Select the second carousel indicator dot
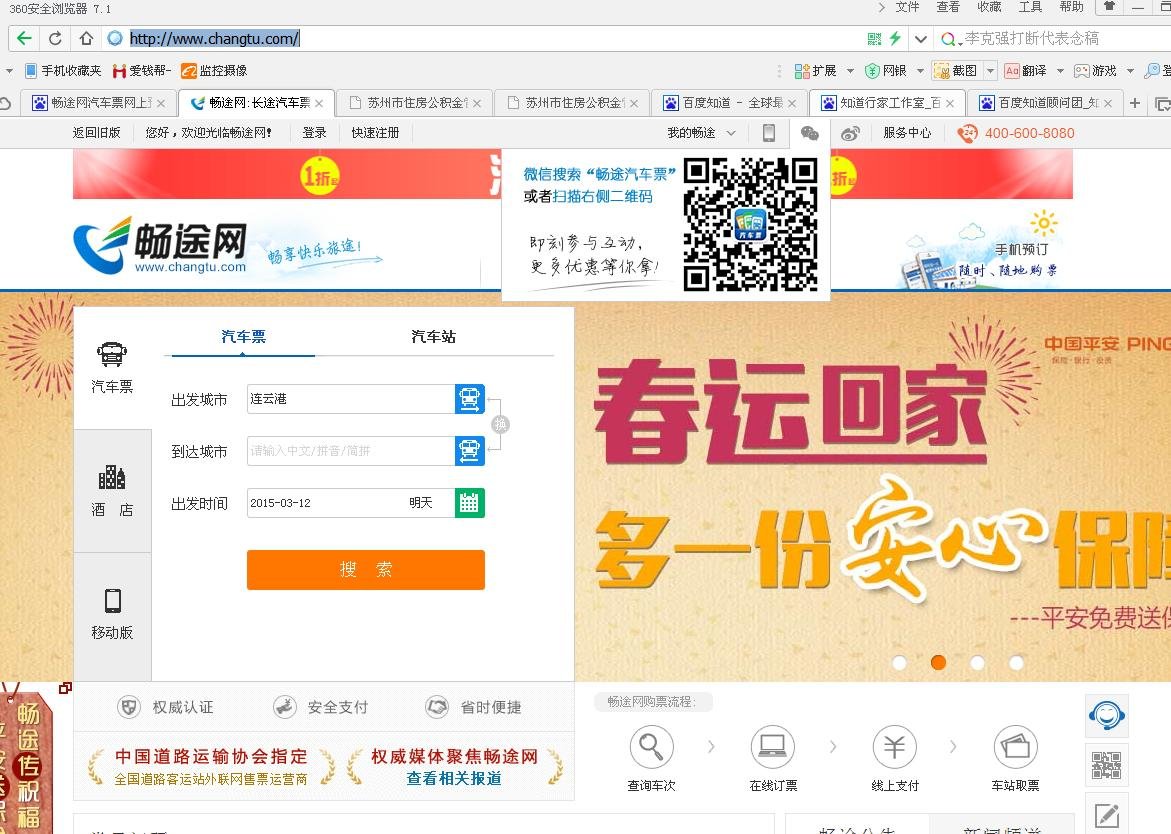 tap(938, 662)
